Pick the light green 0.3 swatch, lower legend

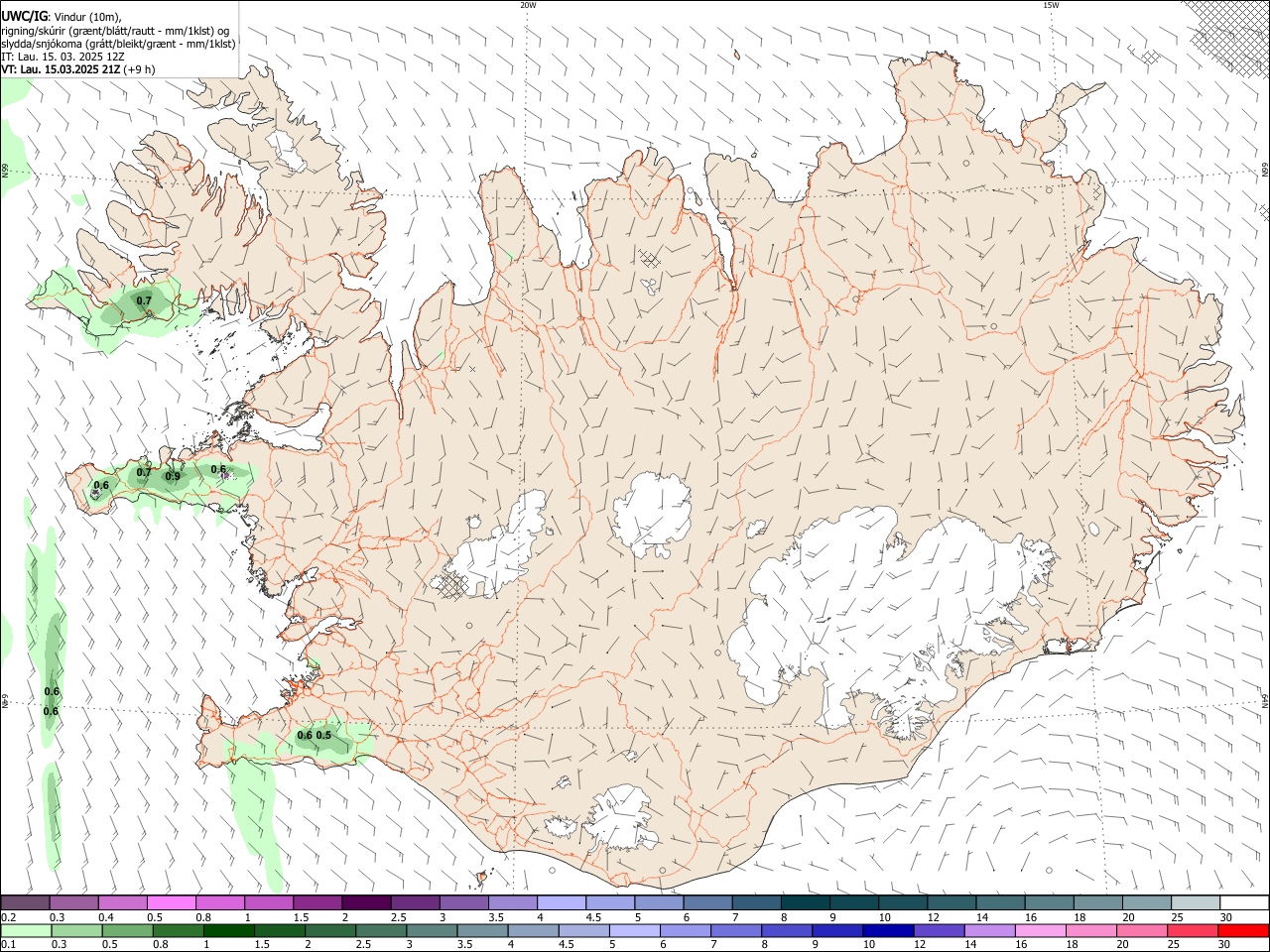(76, 930)
